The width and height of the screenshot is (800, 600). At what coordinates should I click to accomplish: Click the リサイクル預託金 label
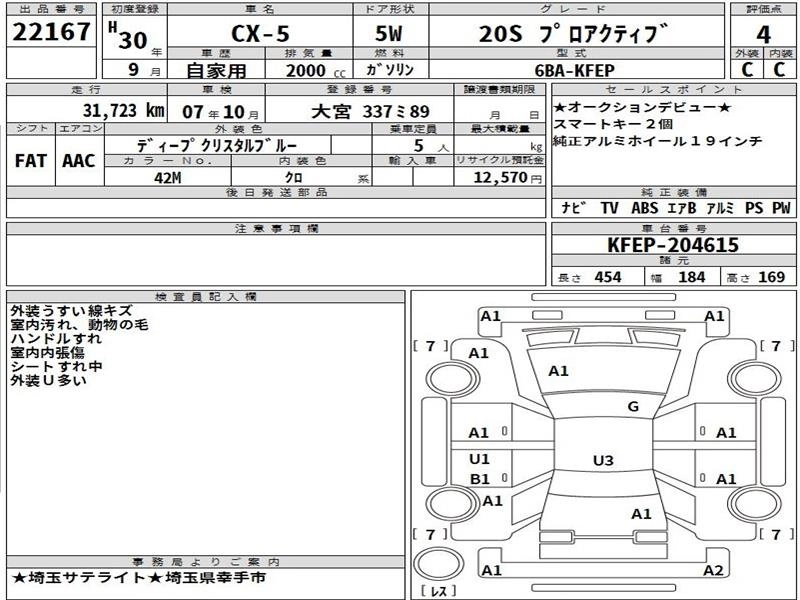499,160
